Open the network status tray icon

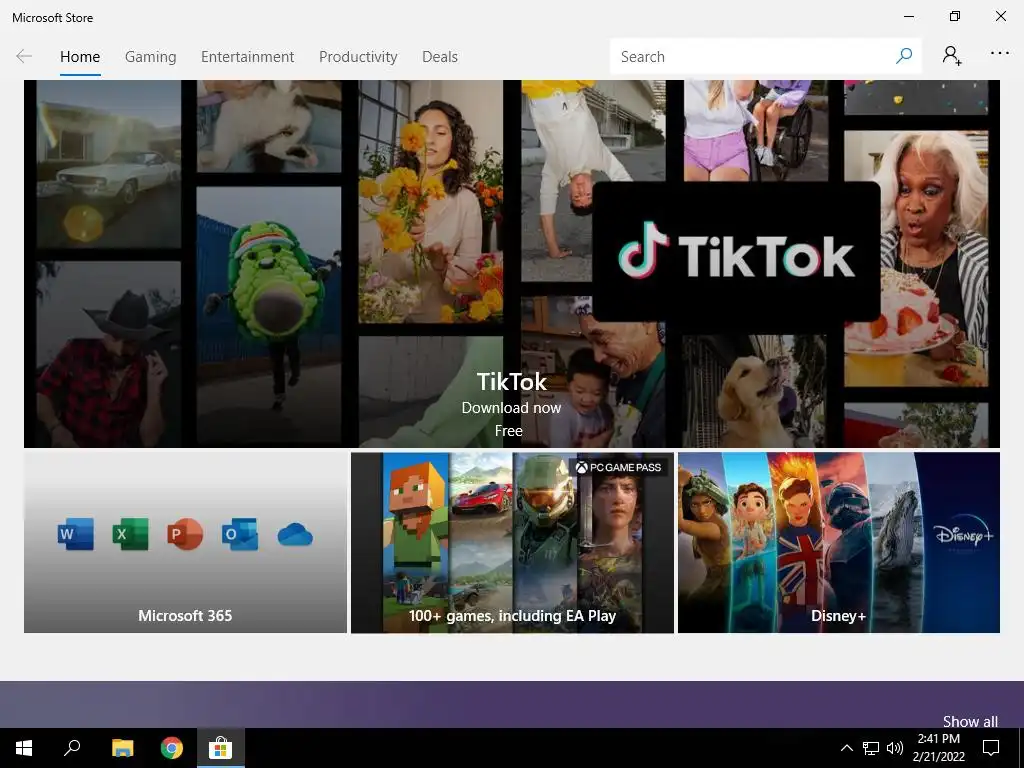(x=871, y=748)
